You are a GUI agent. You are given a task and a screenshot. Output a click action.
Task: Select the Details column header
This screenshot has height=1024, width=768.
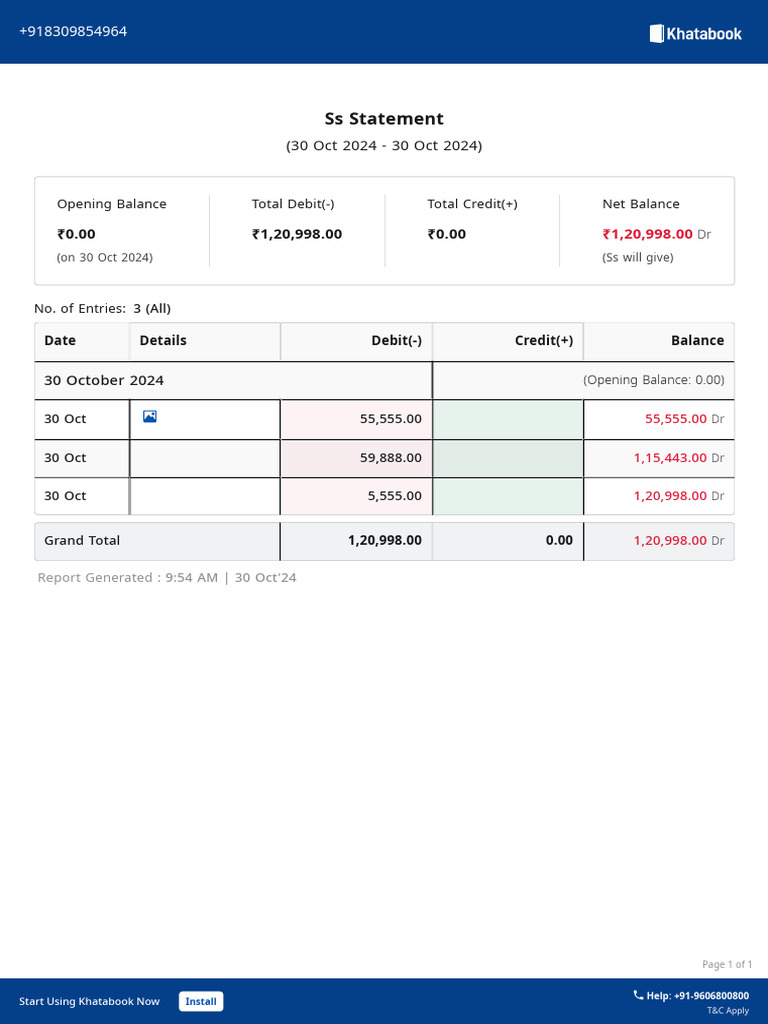click(163, 341)
